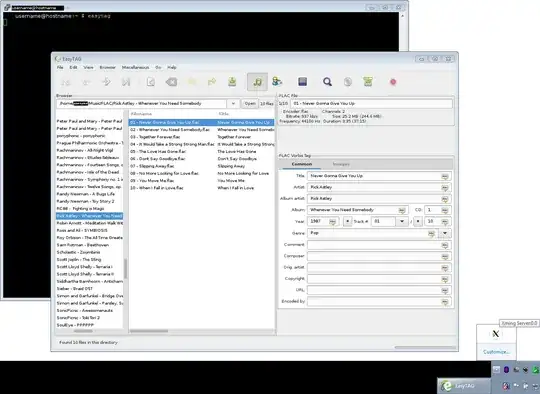
Task: Expand the browser path dropdown
Action: tap(233, 104)
